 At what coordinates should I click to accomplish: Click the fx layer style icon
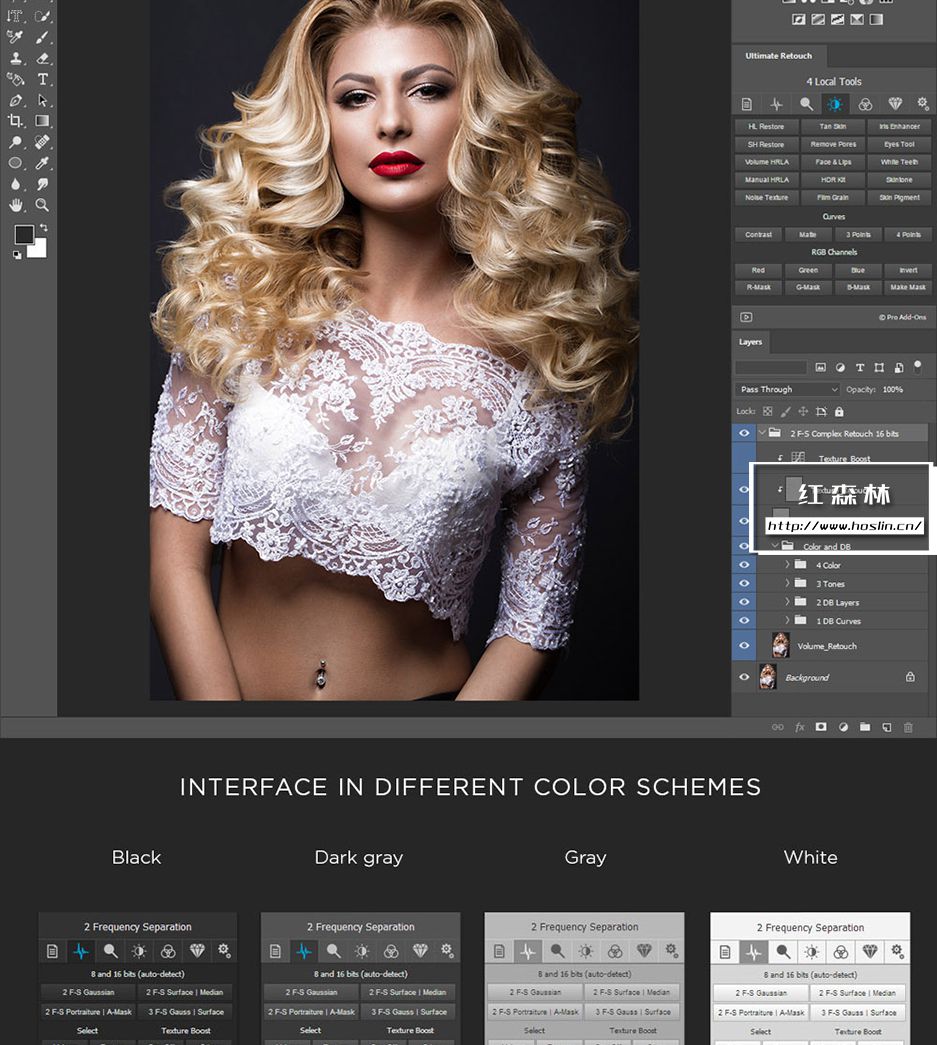(800, 727)
